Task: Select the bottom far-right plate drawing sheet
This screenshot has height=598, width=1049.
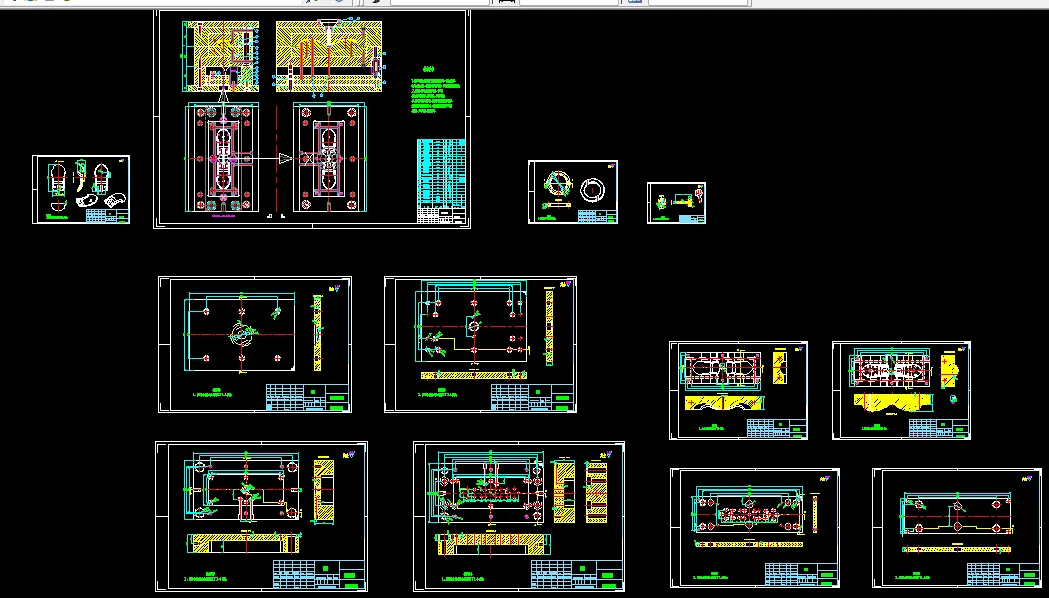Action: 957,528
